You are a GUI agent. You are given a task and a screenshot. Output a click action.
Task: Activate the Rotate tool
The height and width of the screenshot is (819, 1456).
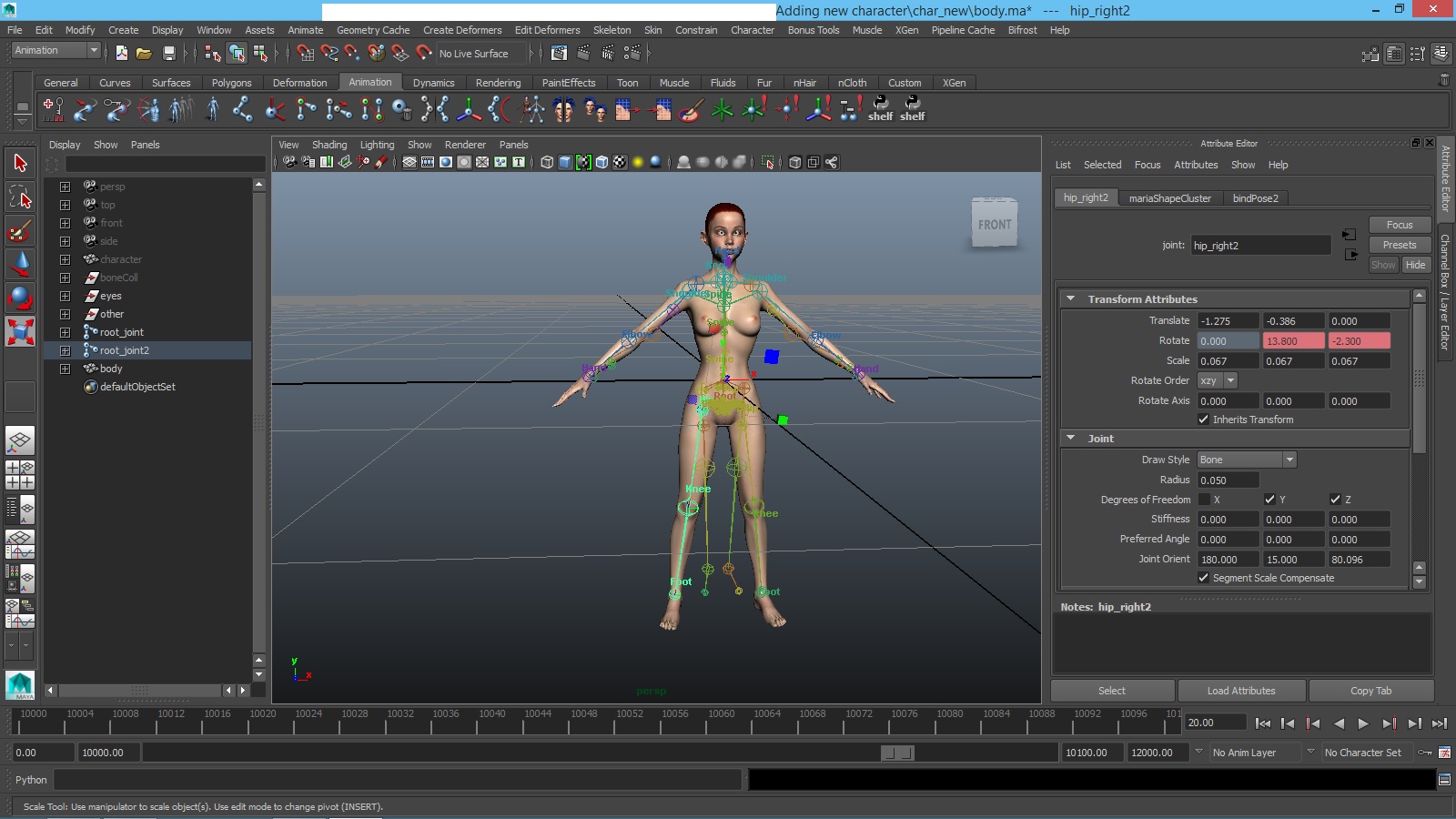pyautogui.click(x=20, y=298)
